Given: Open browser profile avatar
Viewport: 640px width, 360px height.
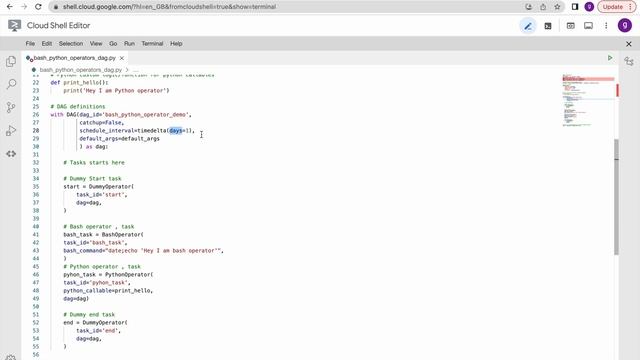Looking at the screenshot, I should pyautogui.click(x=589, y=7).
